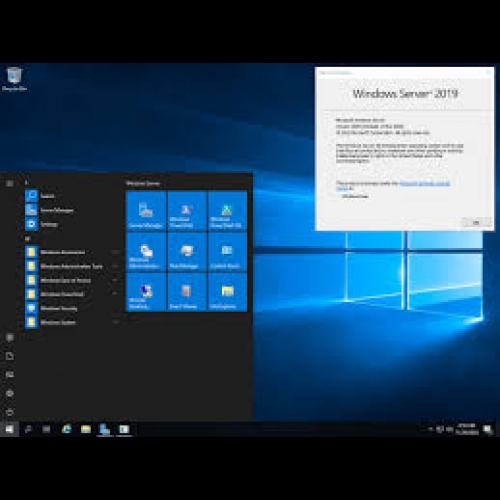
Task: Click the user account icon in Start rail
Action: pos(10,338)
